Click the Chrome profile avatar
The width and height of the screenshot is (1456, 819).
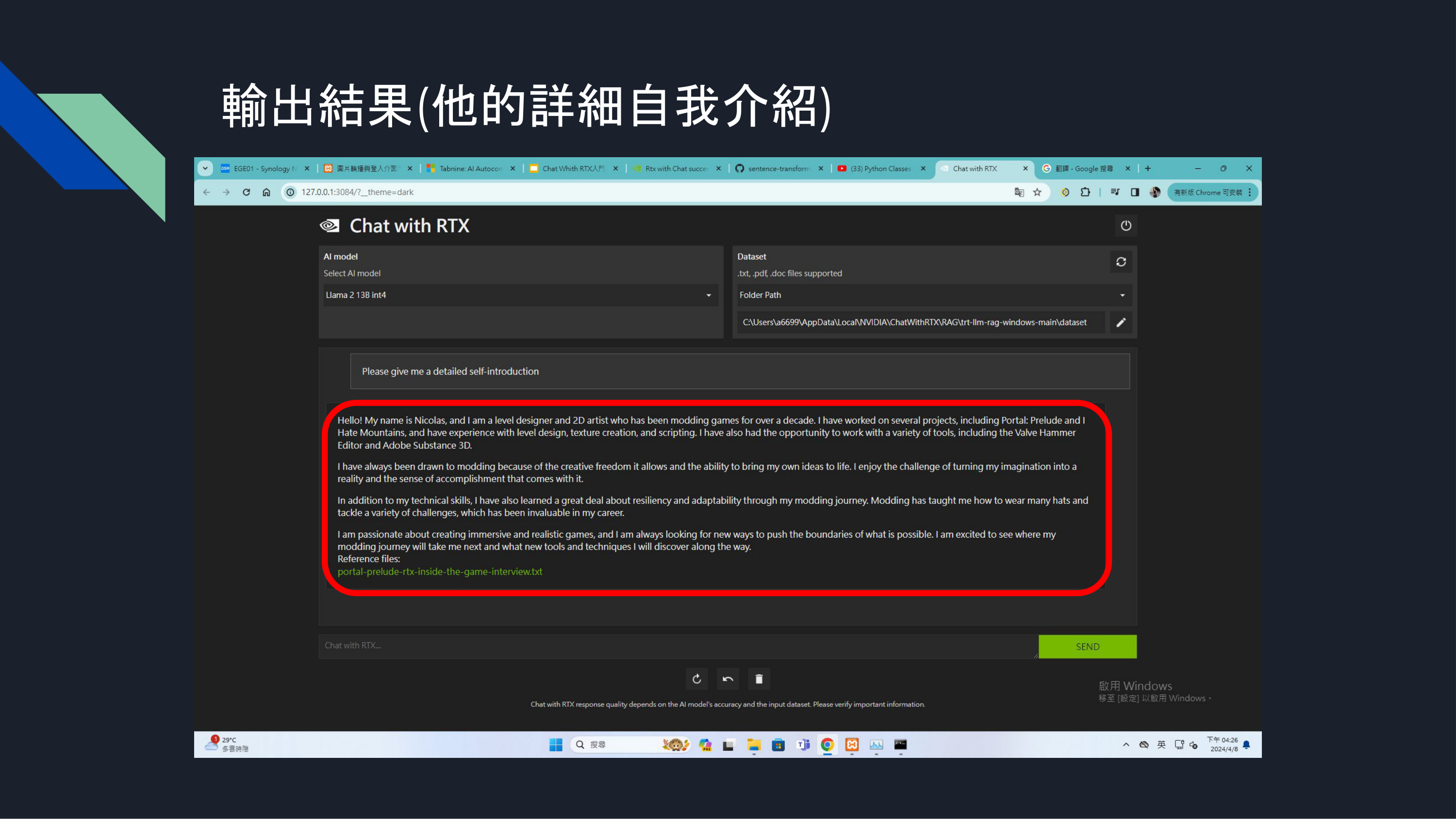[x=1155, y=192]
